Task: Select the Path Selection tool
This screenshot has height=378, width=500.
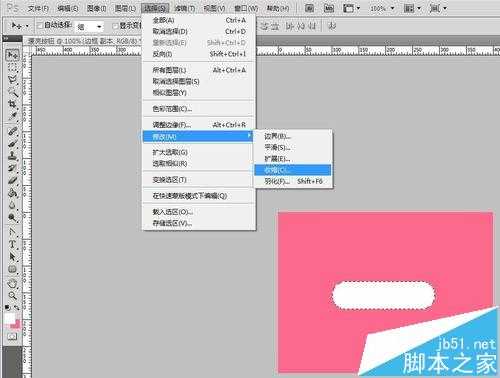Action: point(12,257)
